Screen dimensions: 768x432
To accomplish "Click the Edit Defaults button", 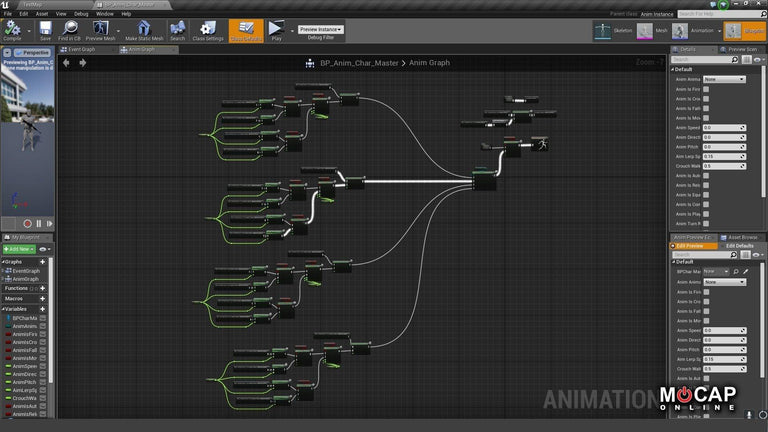I will [x=739, y=246].
